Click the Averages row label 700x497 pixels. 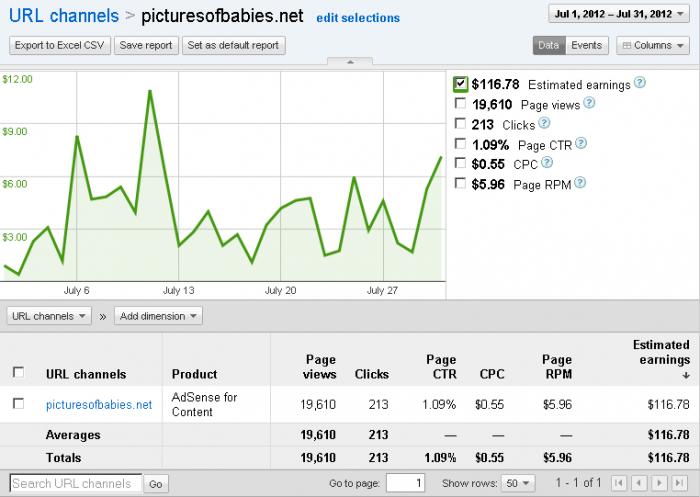point(73,435)
